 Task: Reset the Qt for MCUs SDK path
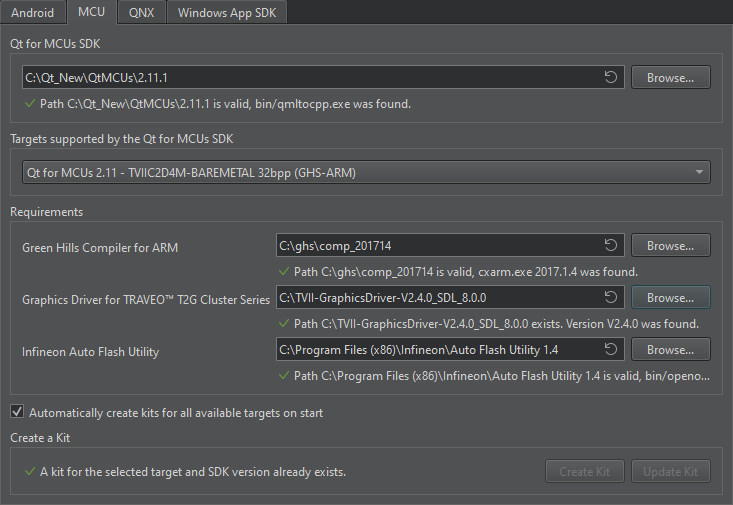click(610, 77)
